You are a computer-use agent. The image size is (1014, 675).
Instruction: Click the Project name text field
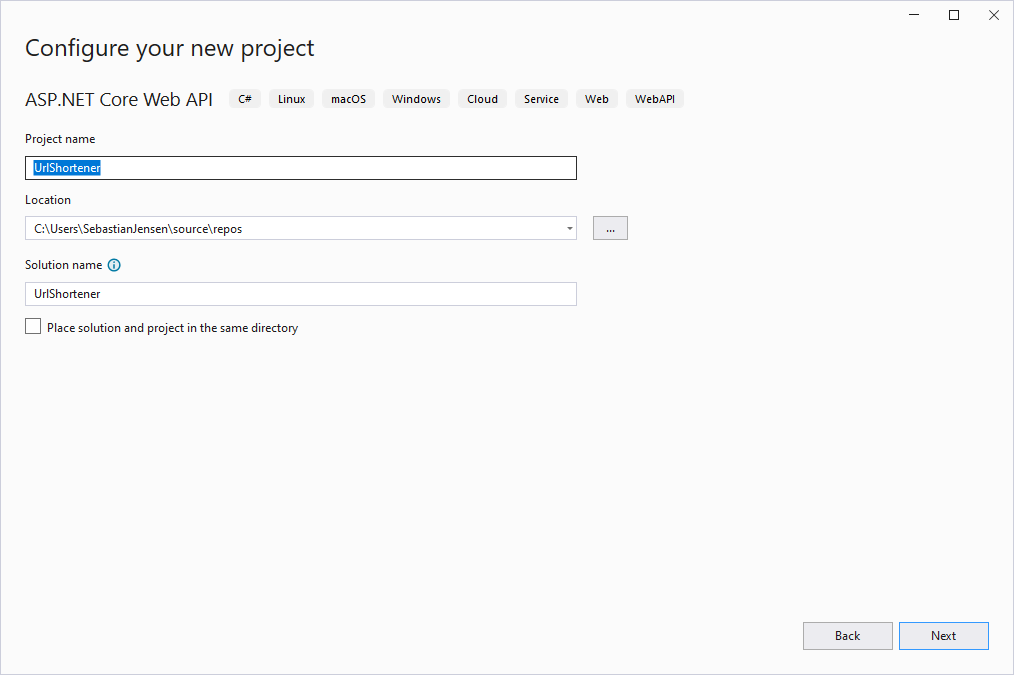point(300,168)
